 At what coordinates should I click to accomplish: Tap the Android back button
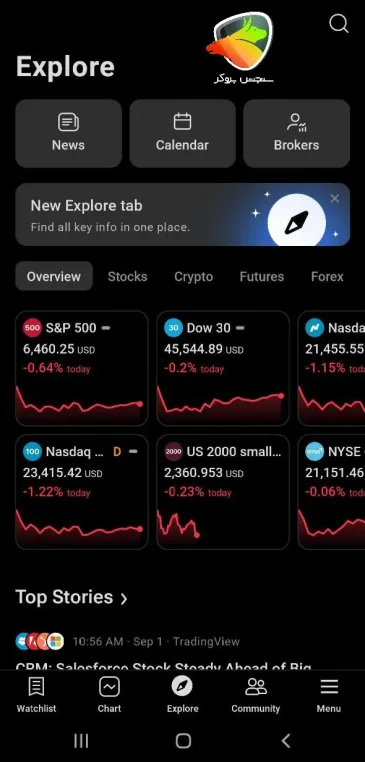[x=286, y=741]
